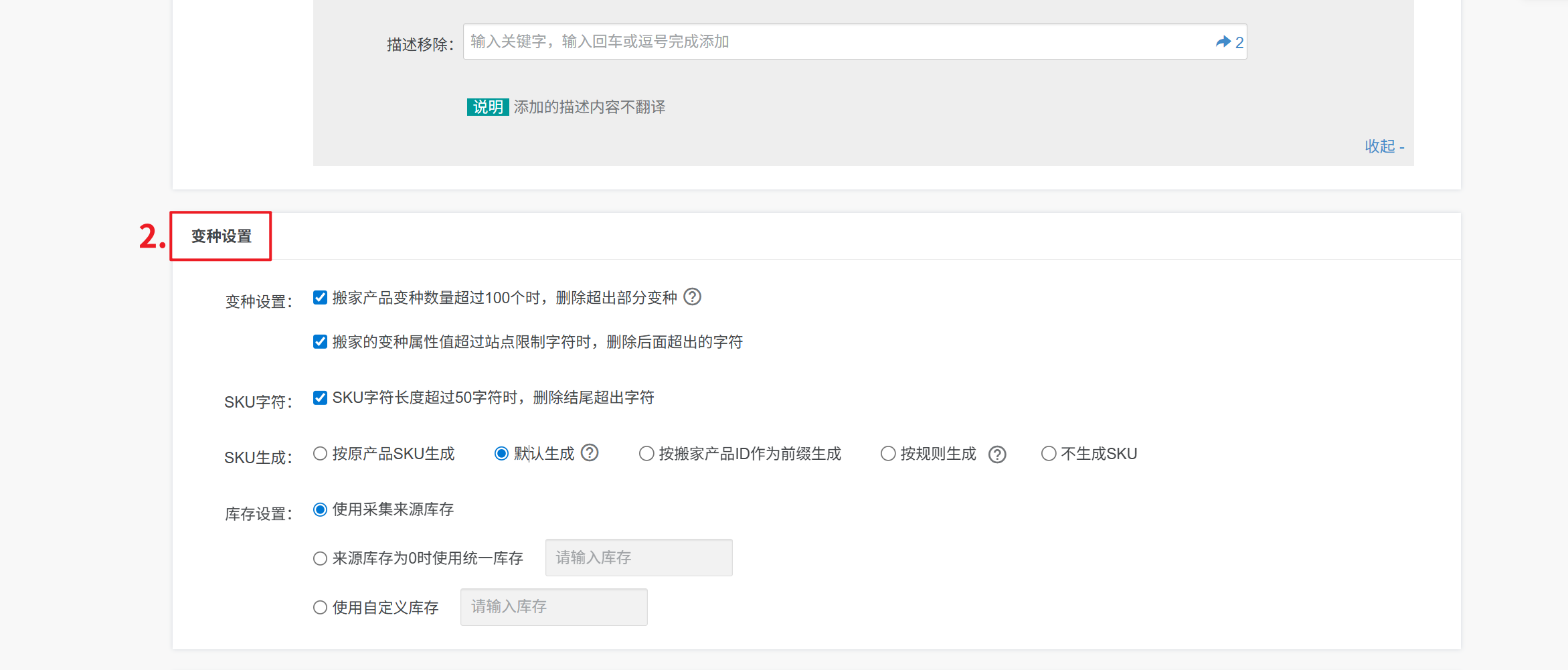Click the help icon next to 默认生成
The width and height of the screenshot is (1568, 670).
click(x=590, y=453)
